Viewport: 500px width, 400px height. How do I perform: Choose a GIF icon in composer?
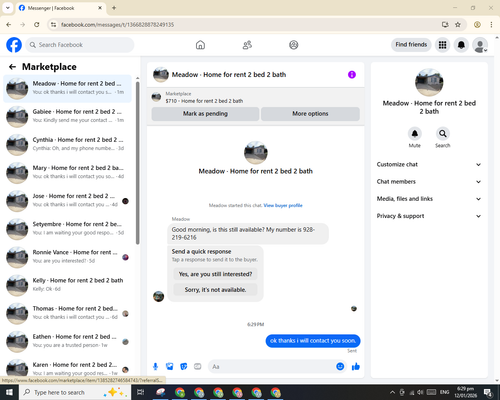tap(198, 367)
